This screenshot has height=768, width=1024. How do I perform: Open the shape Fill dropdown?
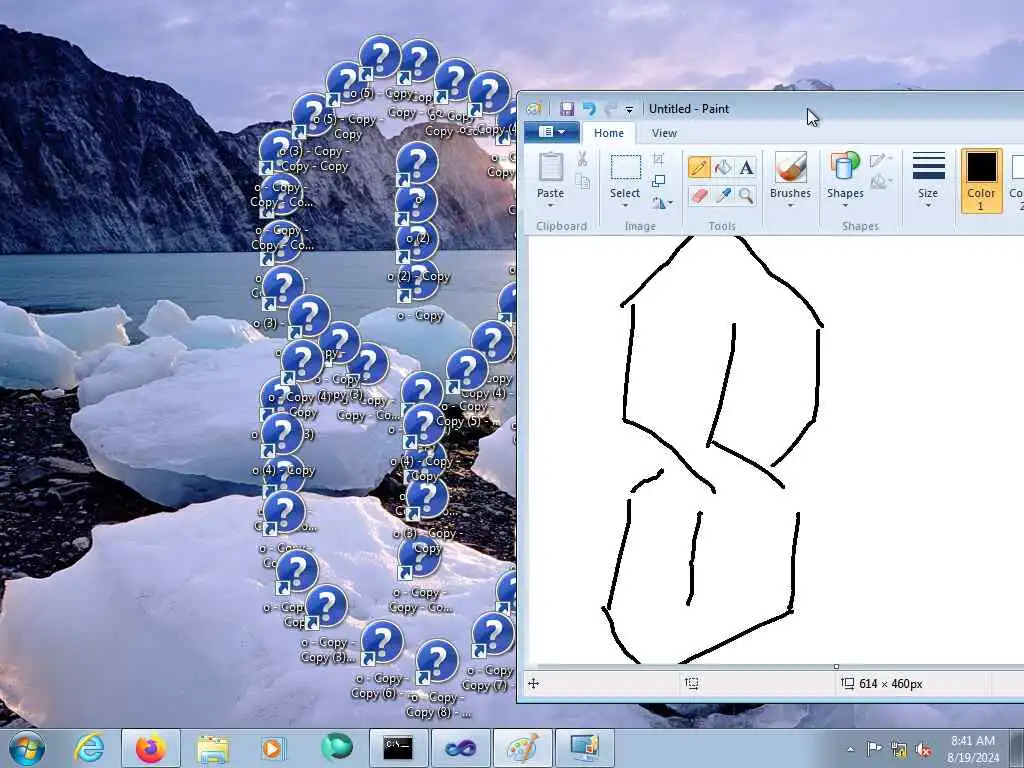click(880, 181)
